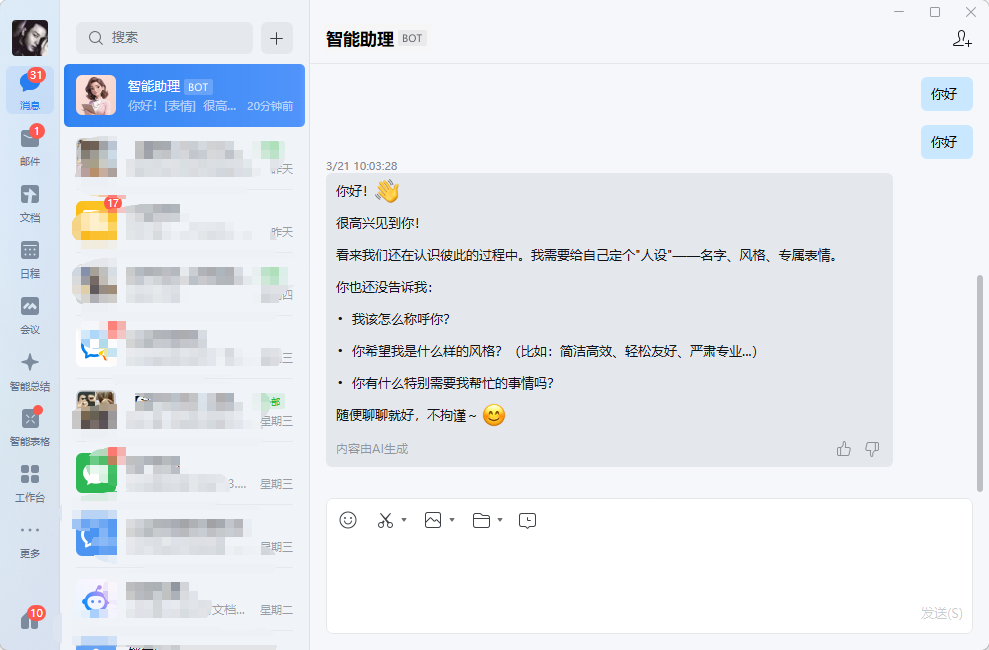
Task: Open the emoji picker in input toolbar
Action: pos(348,520)
